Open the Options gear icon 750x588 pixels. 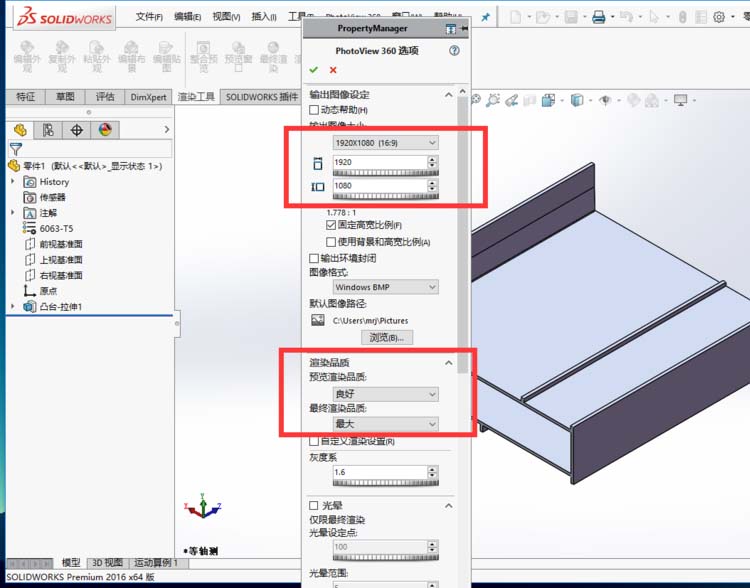pyautogui.click(x=718, y=18)
